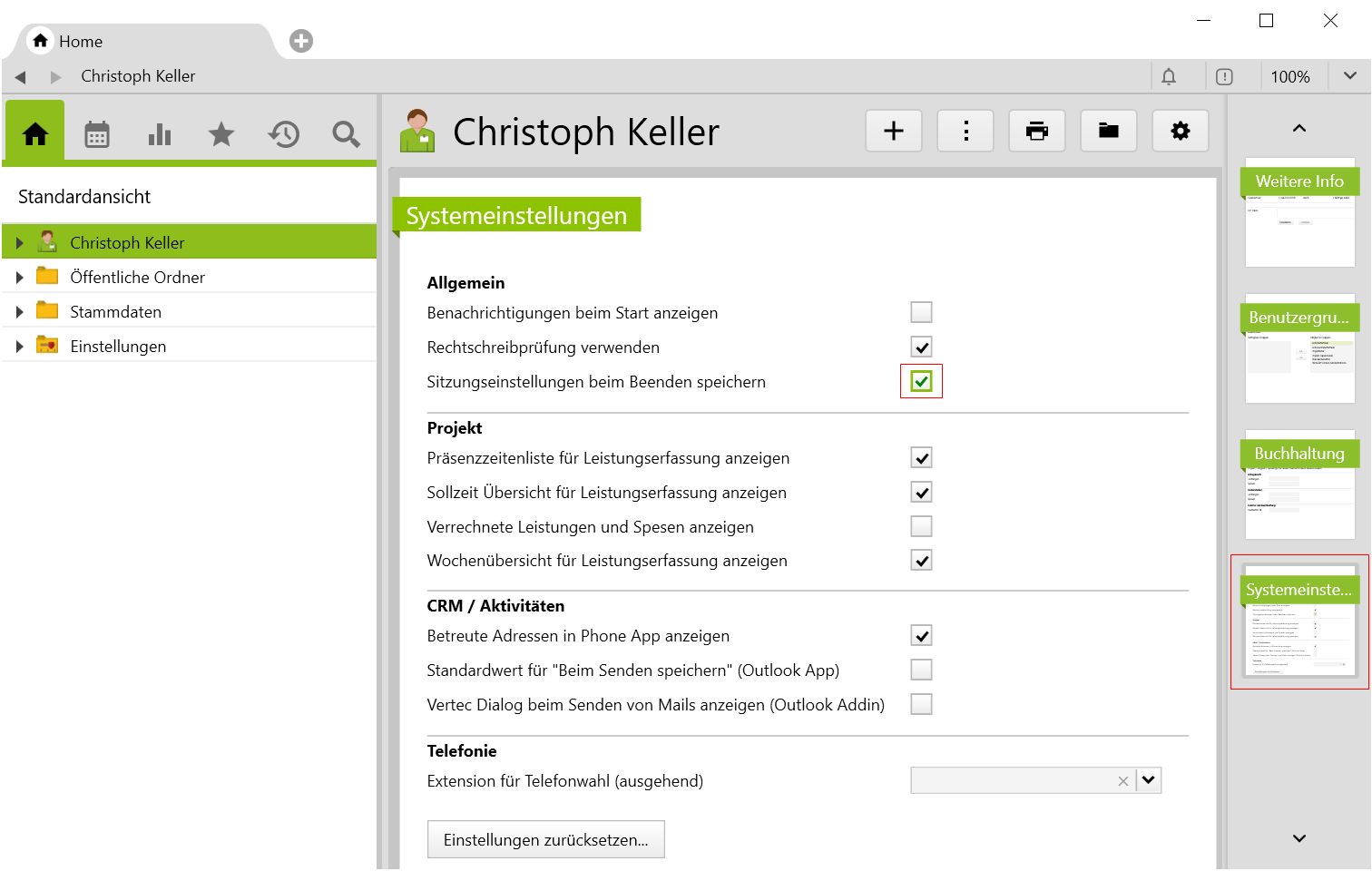Open the history clock icon

(284, 134)
